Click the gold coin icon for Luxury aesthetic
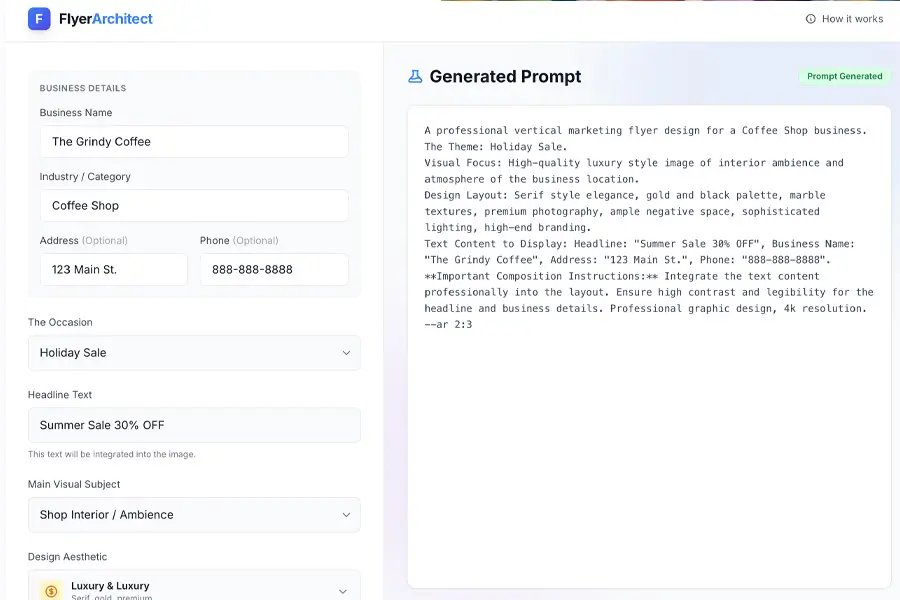Screen dimensions: 900x600 (x=51, y=591)
